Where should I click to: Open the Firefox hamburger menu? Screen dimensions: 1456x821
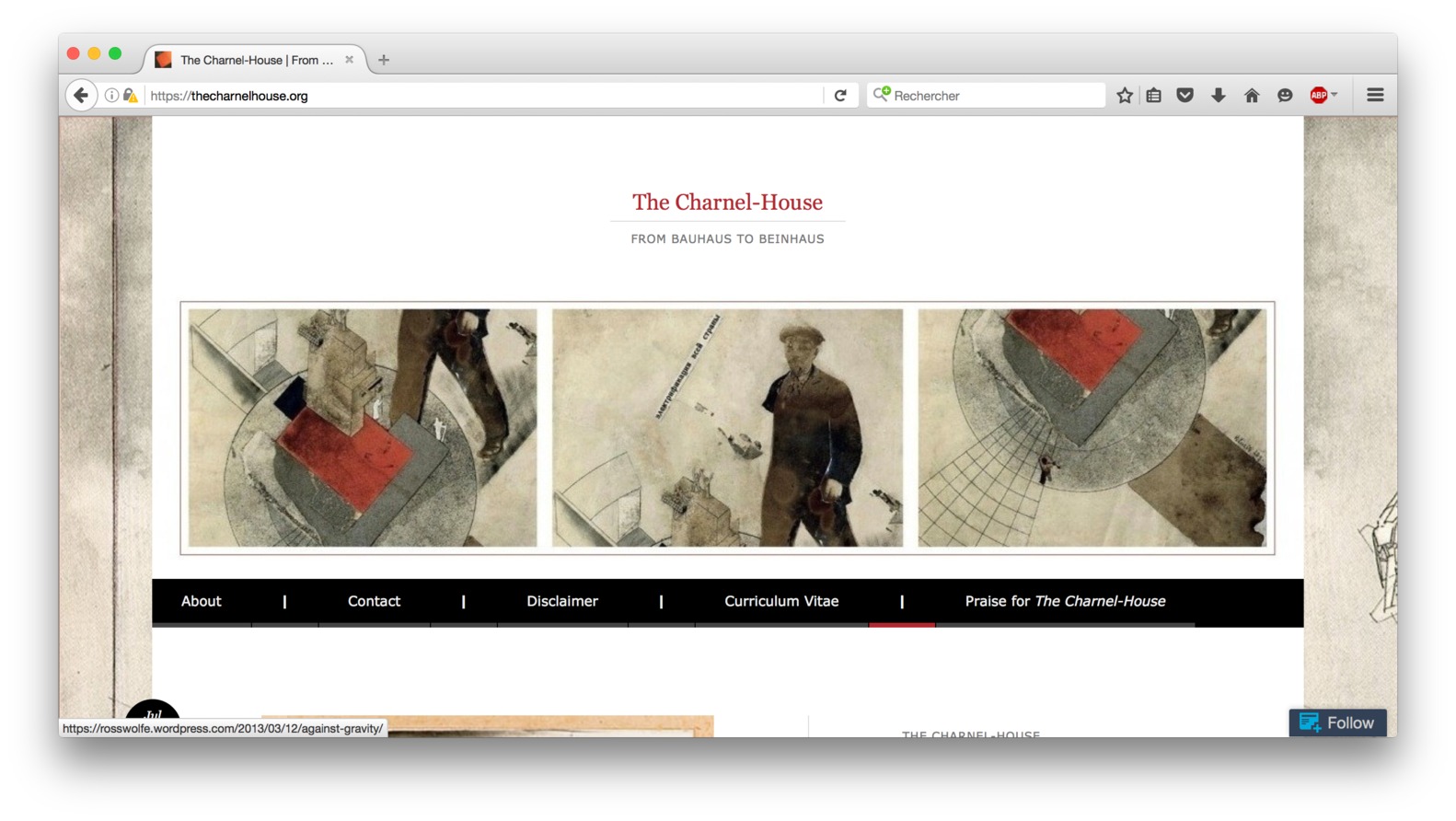(x=1375, y=95)
